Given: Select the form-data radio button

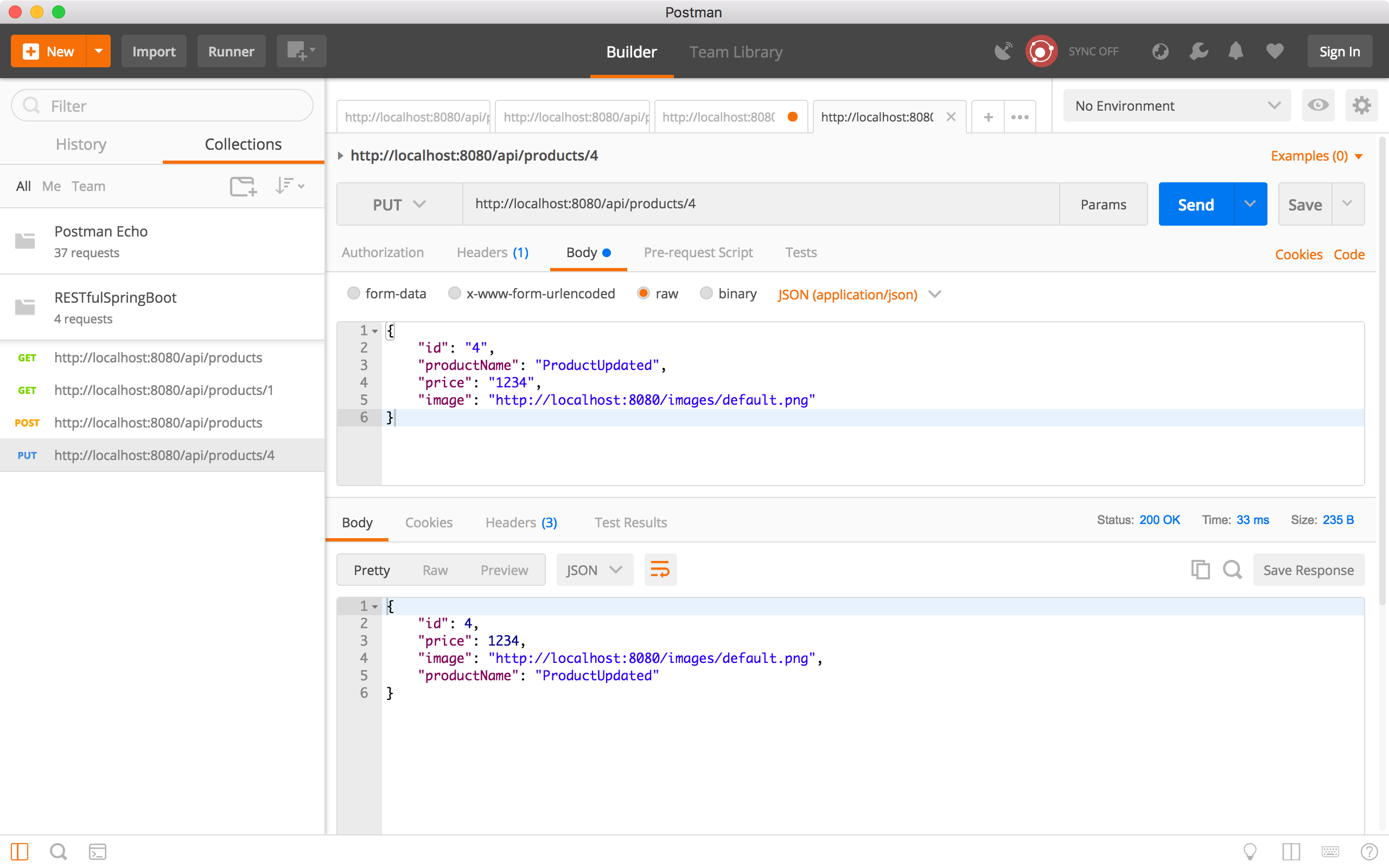Looking at the screenshot, I should tap(354, 293).
